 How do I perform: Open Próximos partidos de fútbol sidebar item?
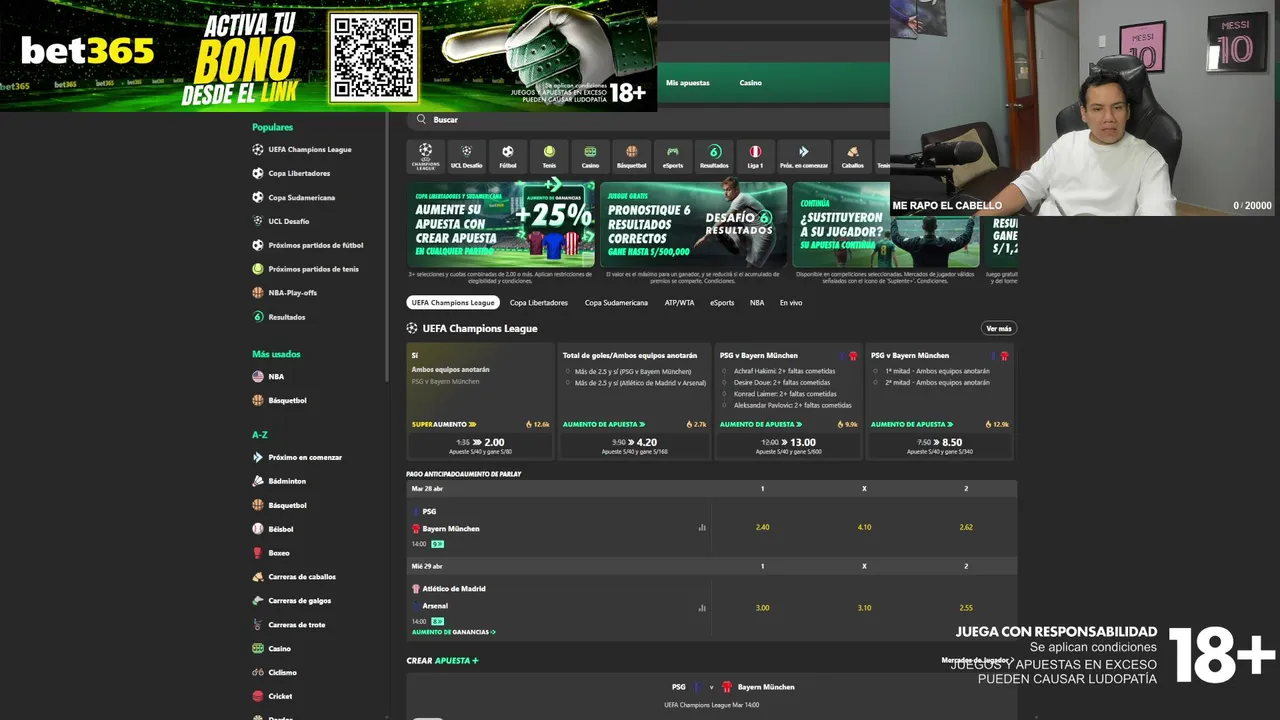pos(315,245)
